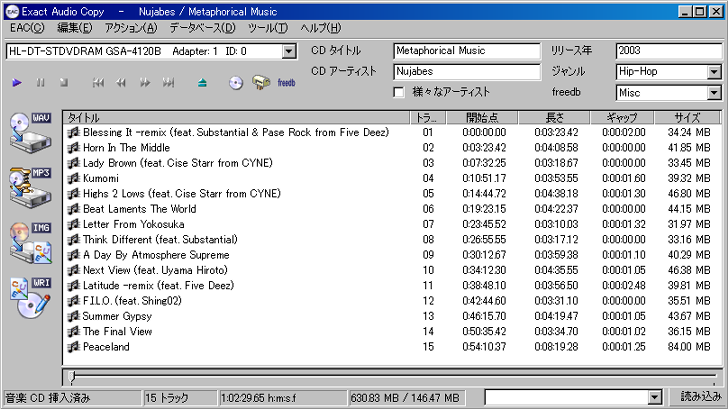Click the 15 トラック status bar entry
The height and width of the screenshot is (409, 728).
tap(180, 398)
